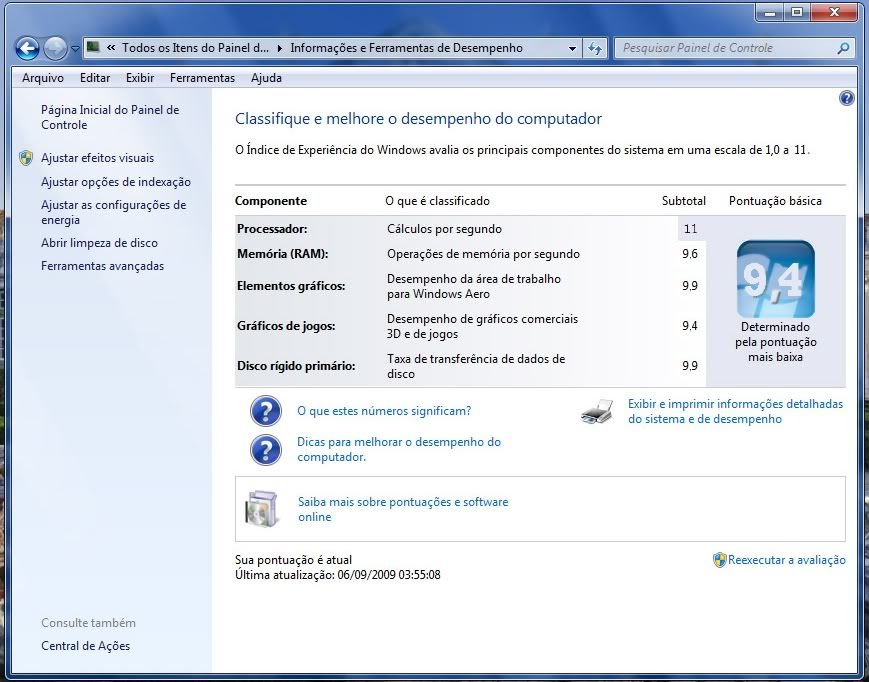869x682 pixels.
Task: Expand breadcrumb arrow after Todos os Itens
Action: click(279, 48)
